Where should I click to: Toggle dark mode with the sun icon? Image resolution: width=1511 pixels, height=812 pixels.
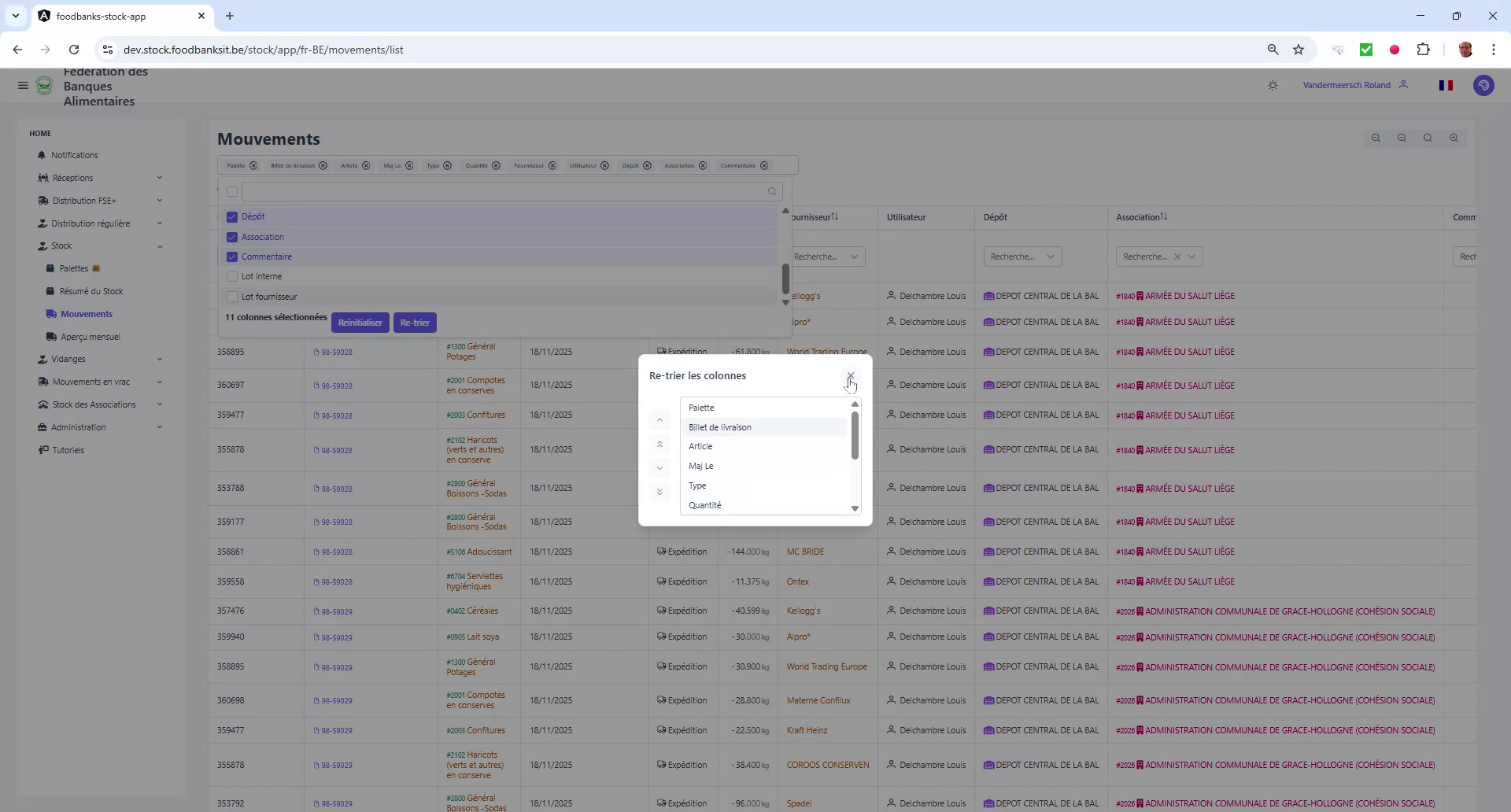click(x=1273, y=85)
